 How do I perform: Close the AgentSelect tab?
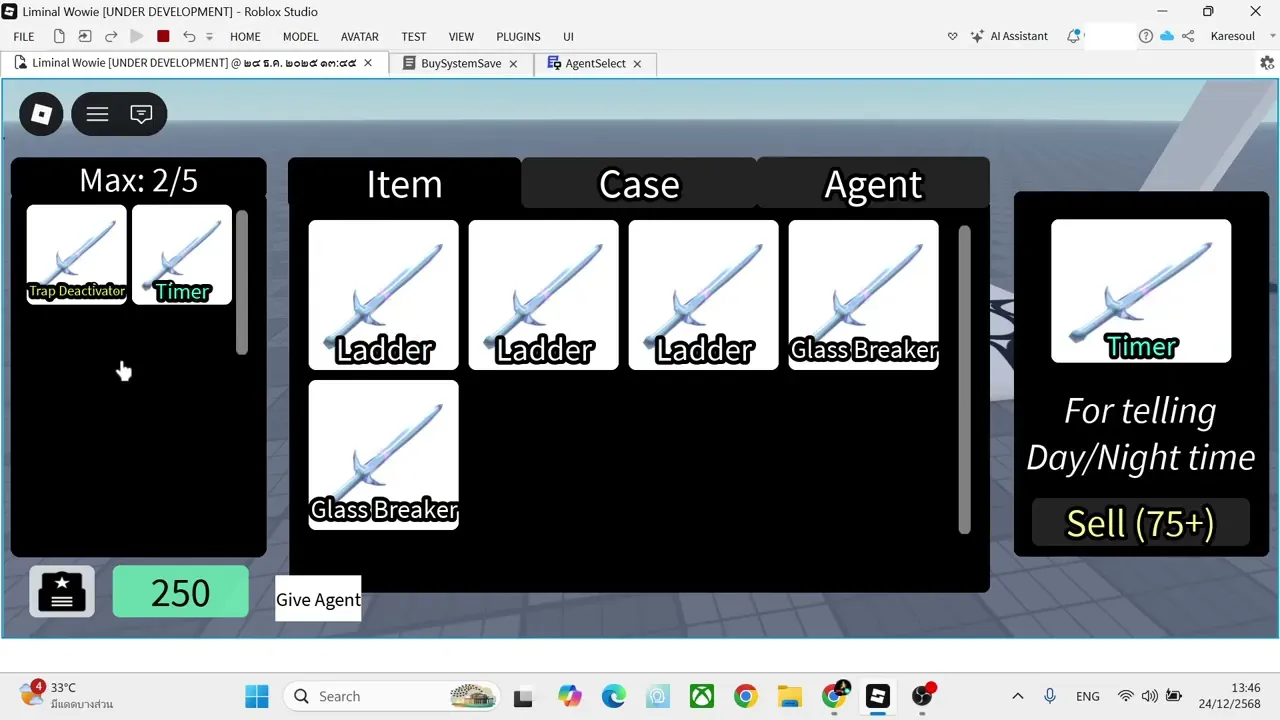point(637,63)
